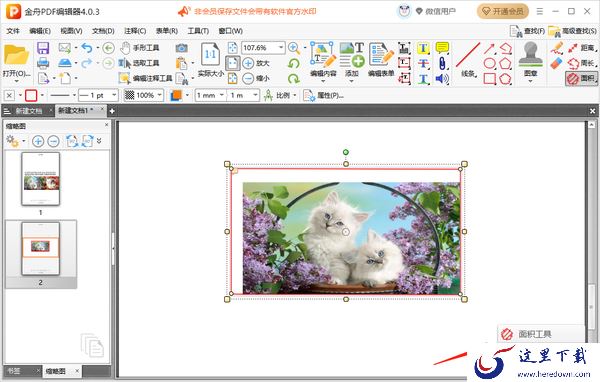Click the camera Snapshot icon
600x382 pixels.
181,48
